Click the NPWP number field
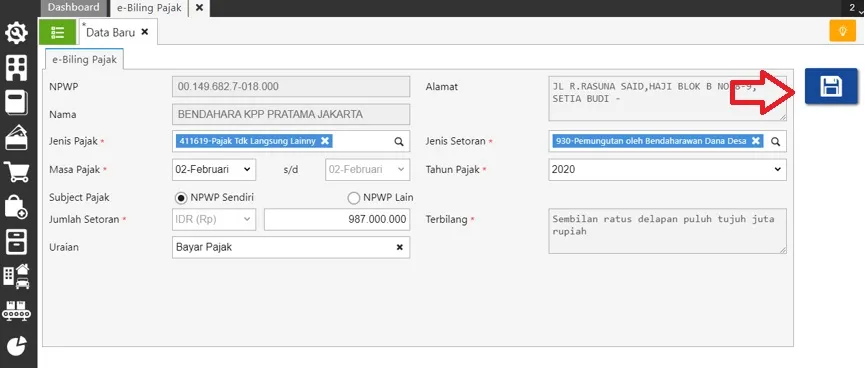Viewport: 865px width, 371px height. coord(291,87)
